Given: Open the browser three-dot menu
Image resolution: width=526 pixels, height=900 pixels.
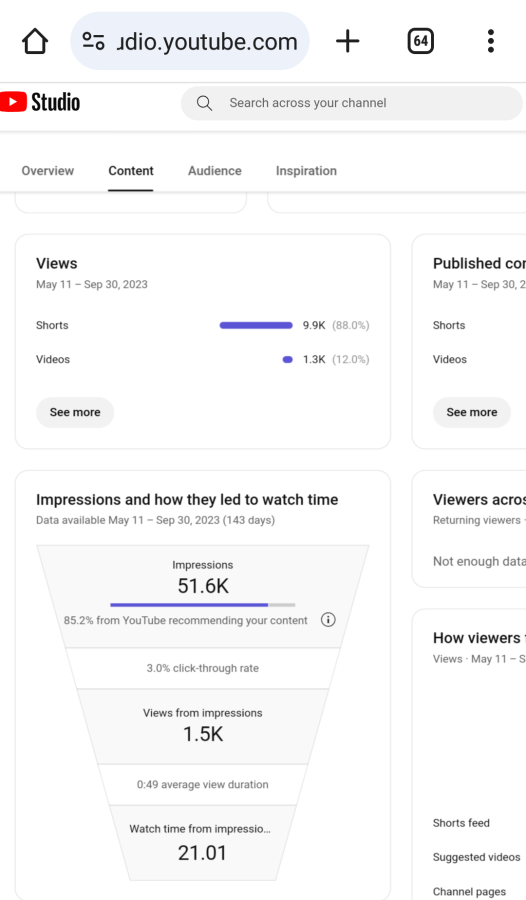Looking at the screenshot, I should 490,41.
